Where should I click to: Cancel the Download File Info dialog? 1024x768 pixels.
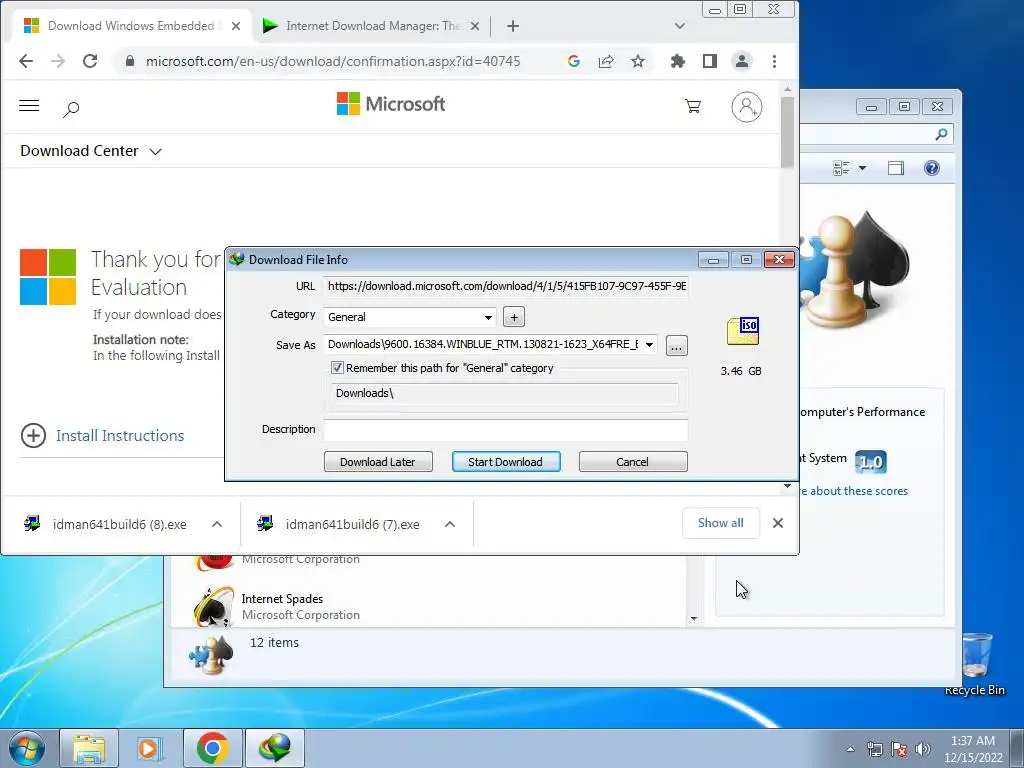[633, 462]
